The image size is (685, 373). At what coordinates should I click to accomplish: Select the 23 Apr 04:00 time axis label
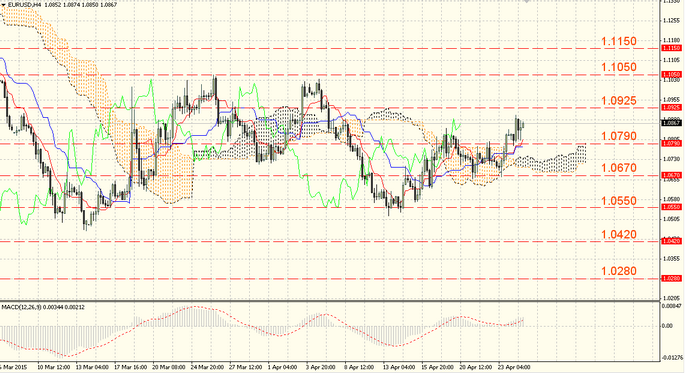click(514, 367)
